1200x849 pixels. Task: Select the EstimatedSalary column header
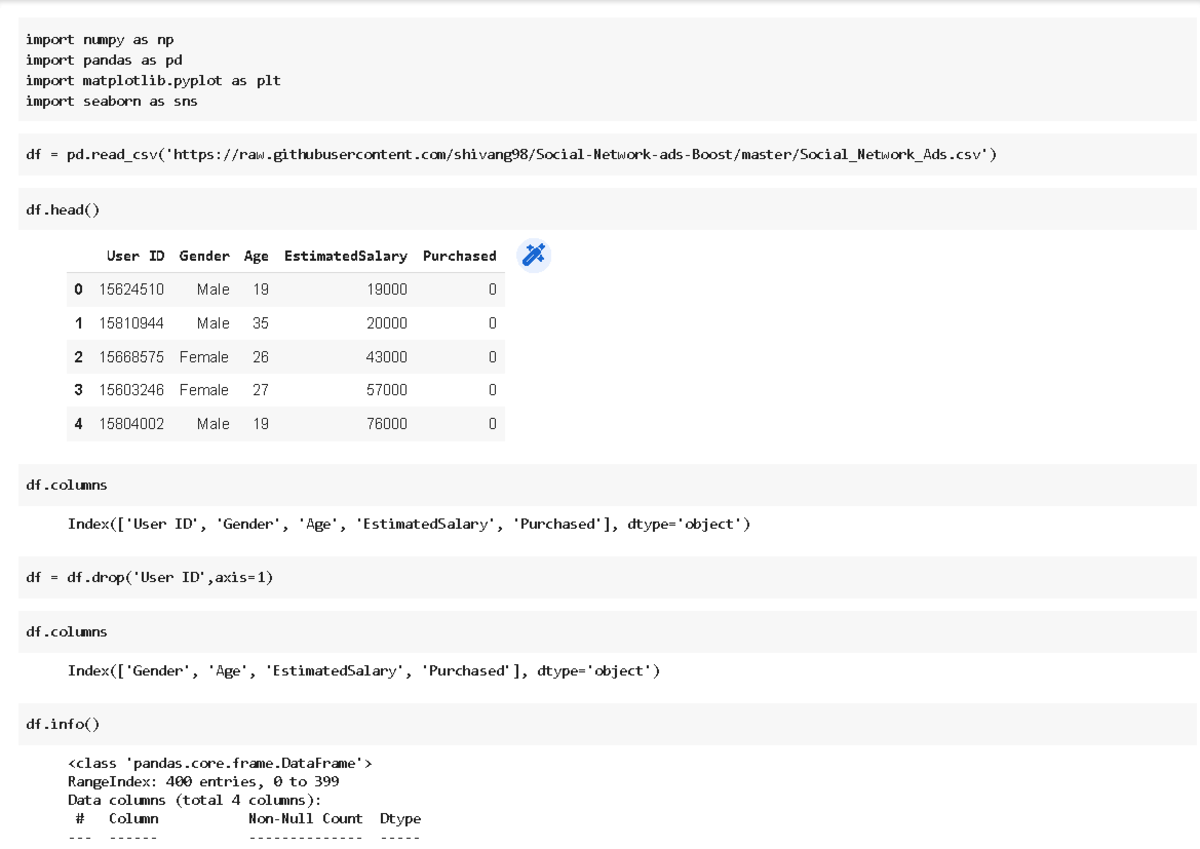tap(345, 256)
